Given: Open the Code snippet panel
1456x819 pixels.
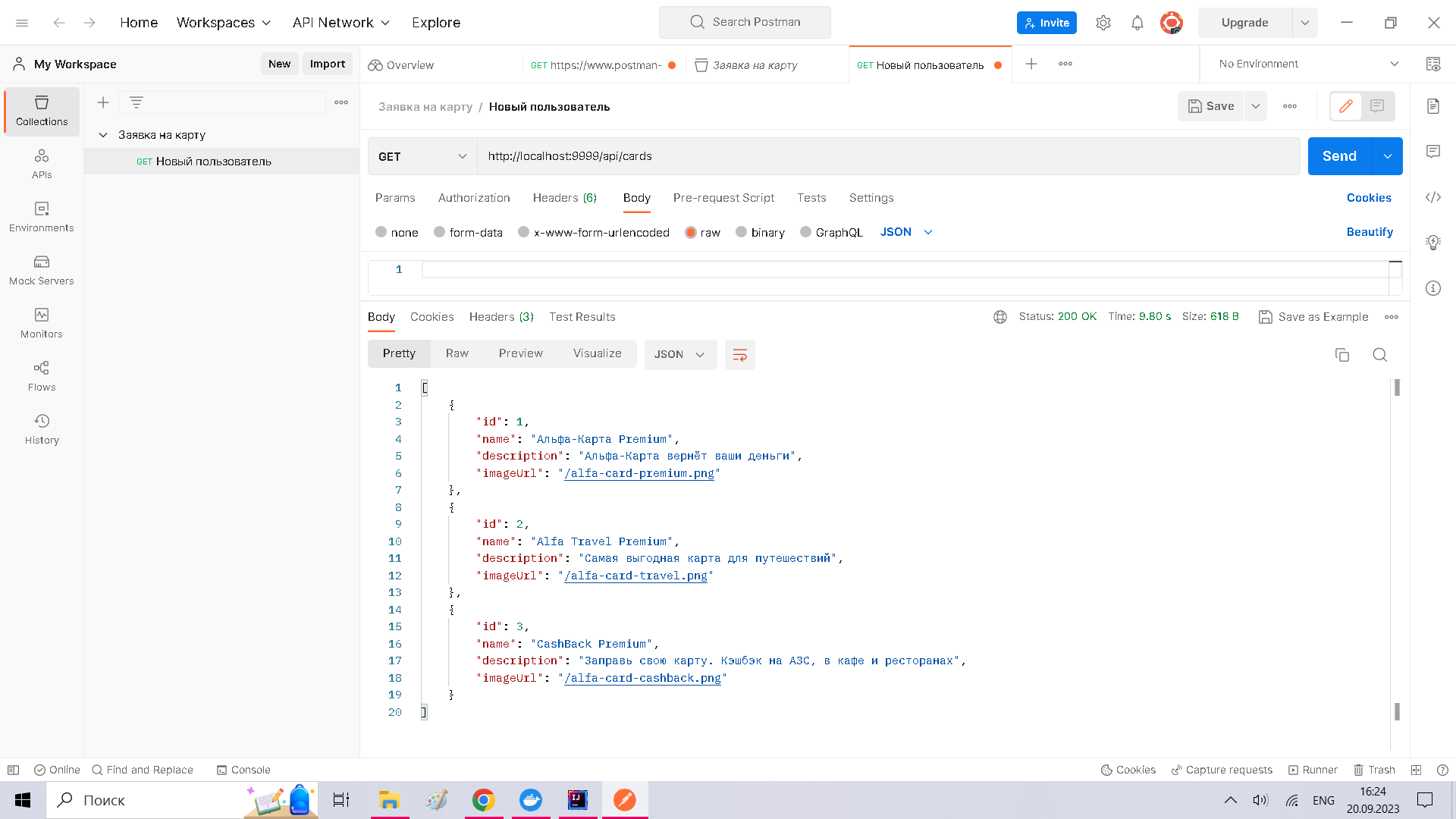Looking at the screenshot, I should [1432, 197].
